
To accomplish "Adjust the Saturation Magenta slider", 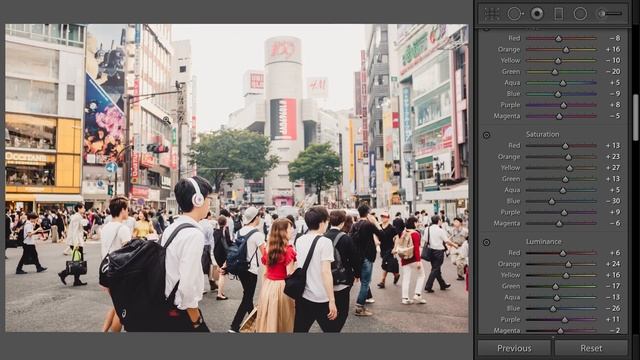I will pyautogui.click(x=561, y=224).
